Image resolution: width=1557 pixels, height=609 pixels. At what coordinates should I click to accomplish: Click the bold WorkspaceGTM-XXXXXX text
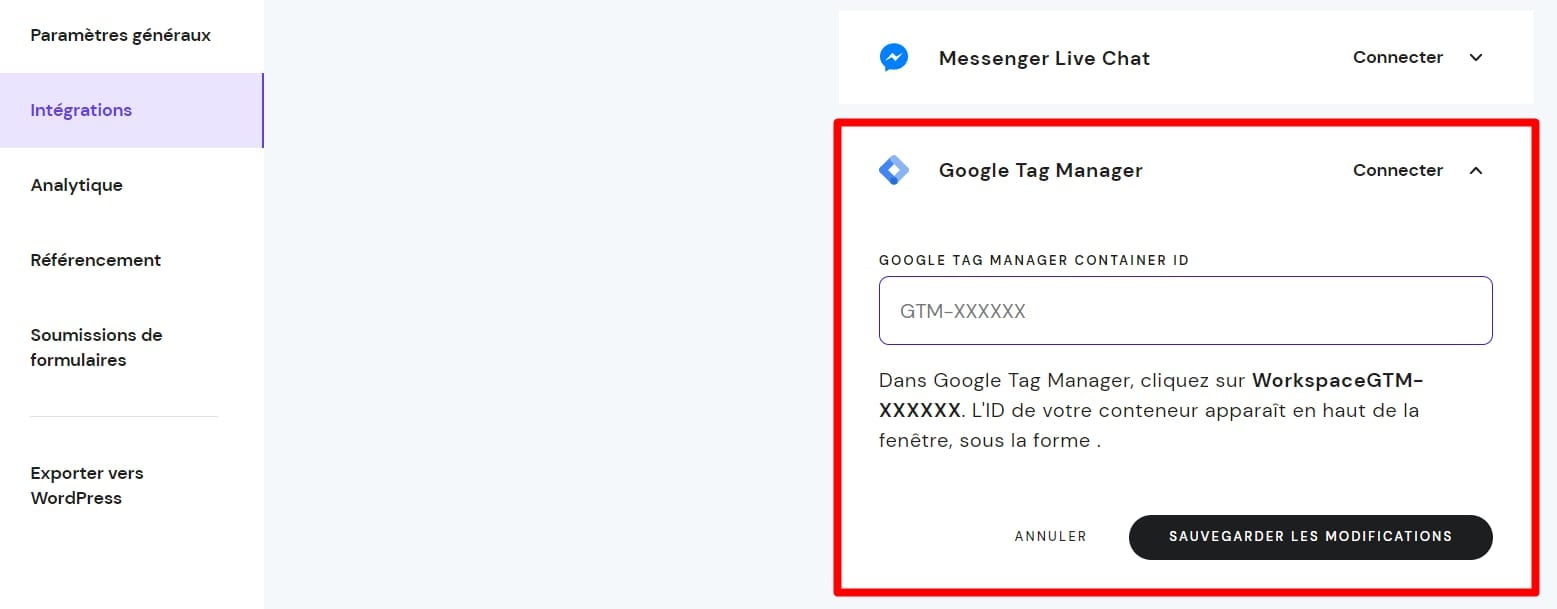[x=1337, y=381]
